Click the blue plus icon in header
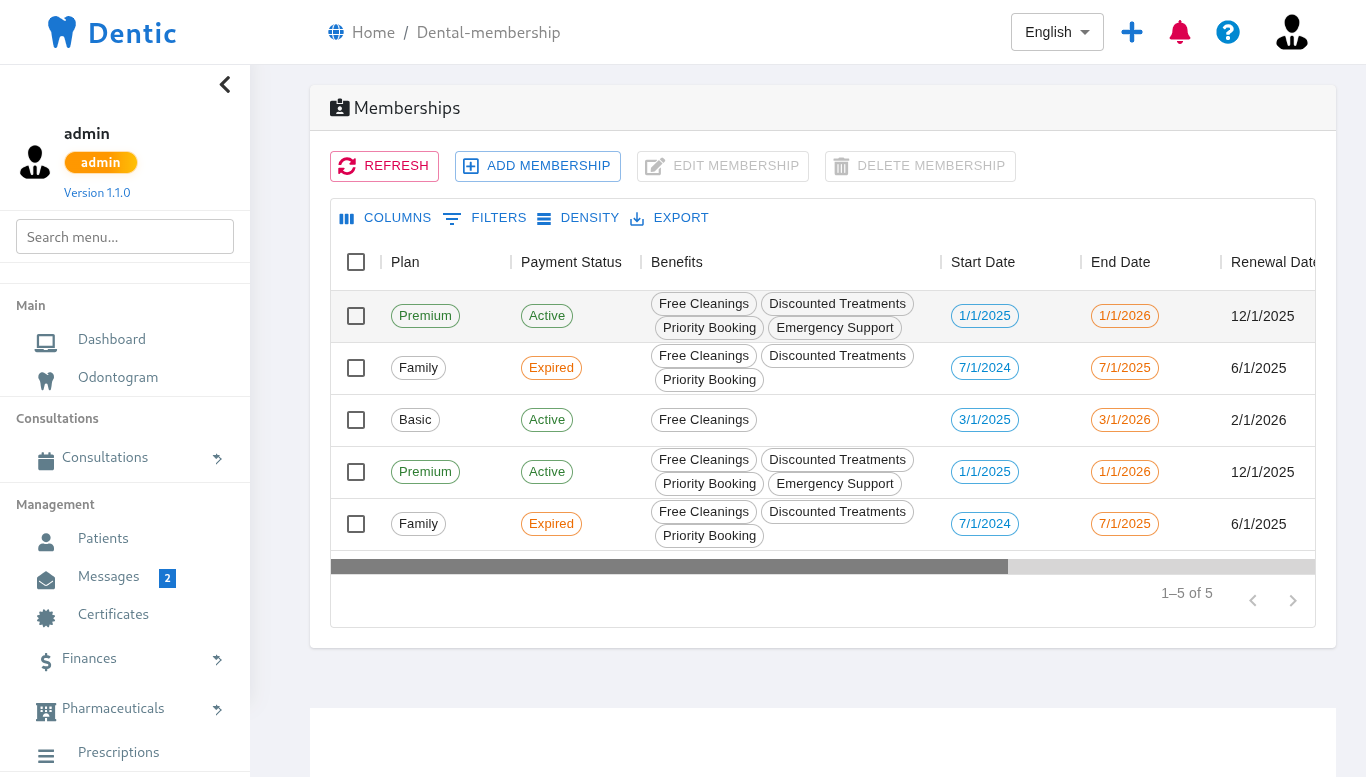This screenshot has height=777, width=1366. tap(1132, 32)
